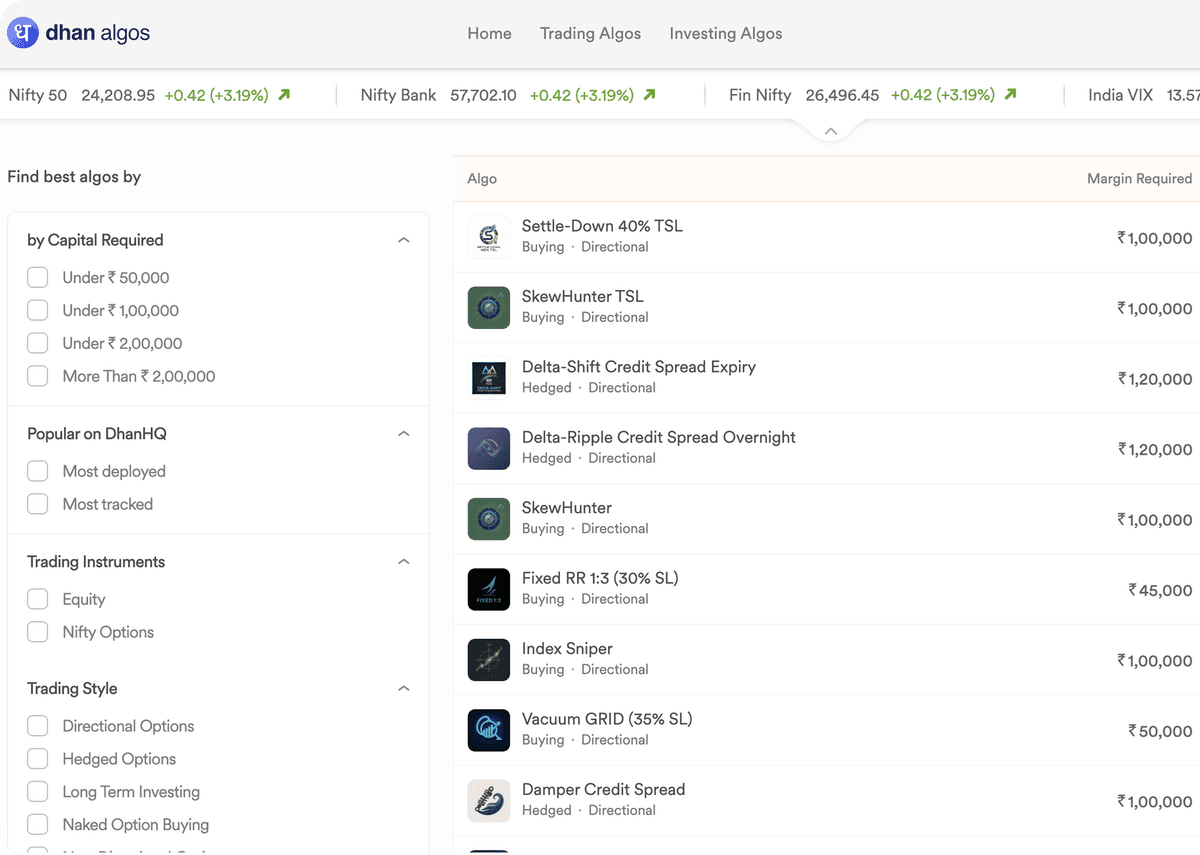This screenshot has width=1200, height=855.
Task: Collapse the Trading Instruments section
Action: tap(404, 562)
